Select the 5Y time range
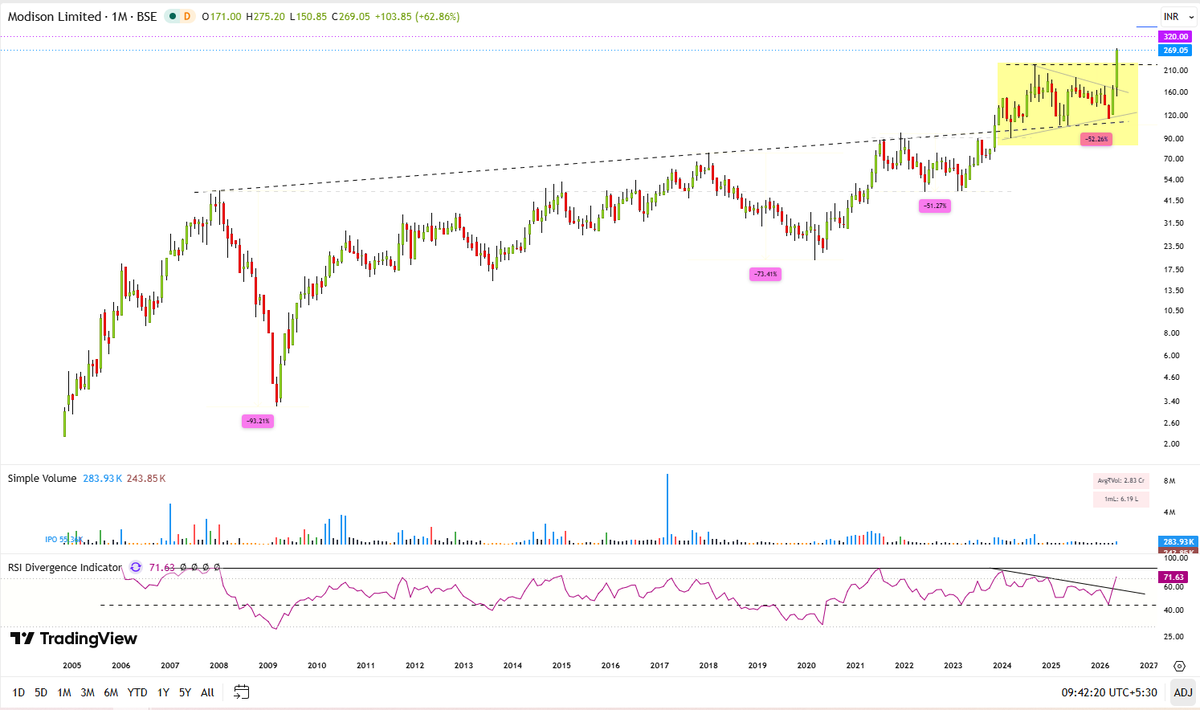Image resolution: width=1200 pixels, height=710 pixels. (185, 692)
